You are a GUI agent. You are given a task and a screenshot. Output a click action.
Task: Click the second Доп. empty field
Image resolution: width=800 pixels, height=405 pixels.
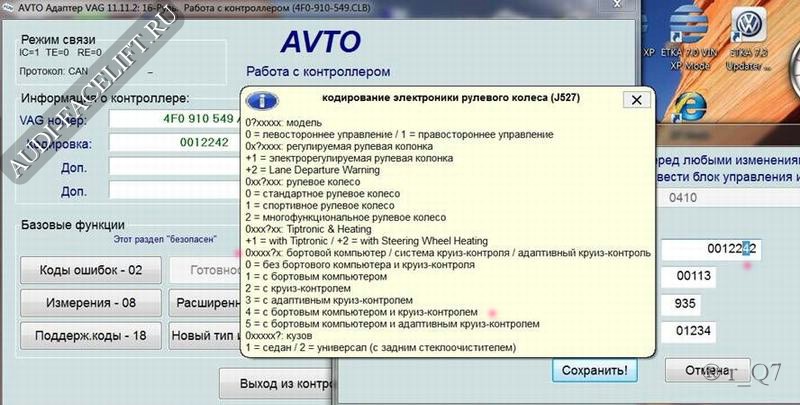pyautogui.click(x=176, y=191)
